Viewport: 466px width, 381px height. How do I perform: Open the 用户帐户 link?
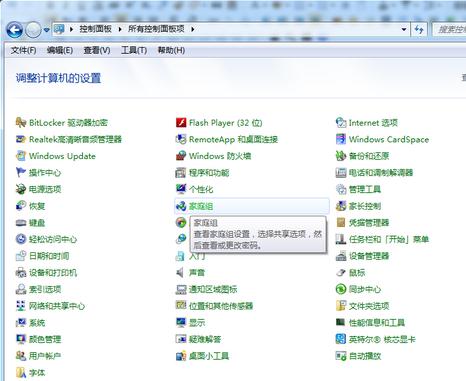coord(45,356)
